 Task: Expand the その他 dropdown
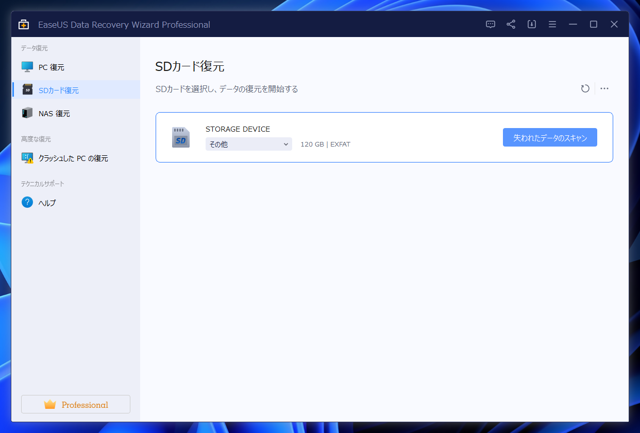[x=249, y=144]
